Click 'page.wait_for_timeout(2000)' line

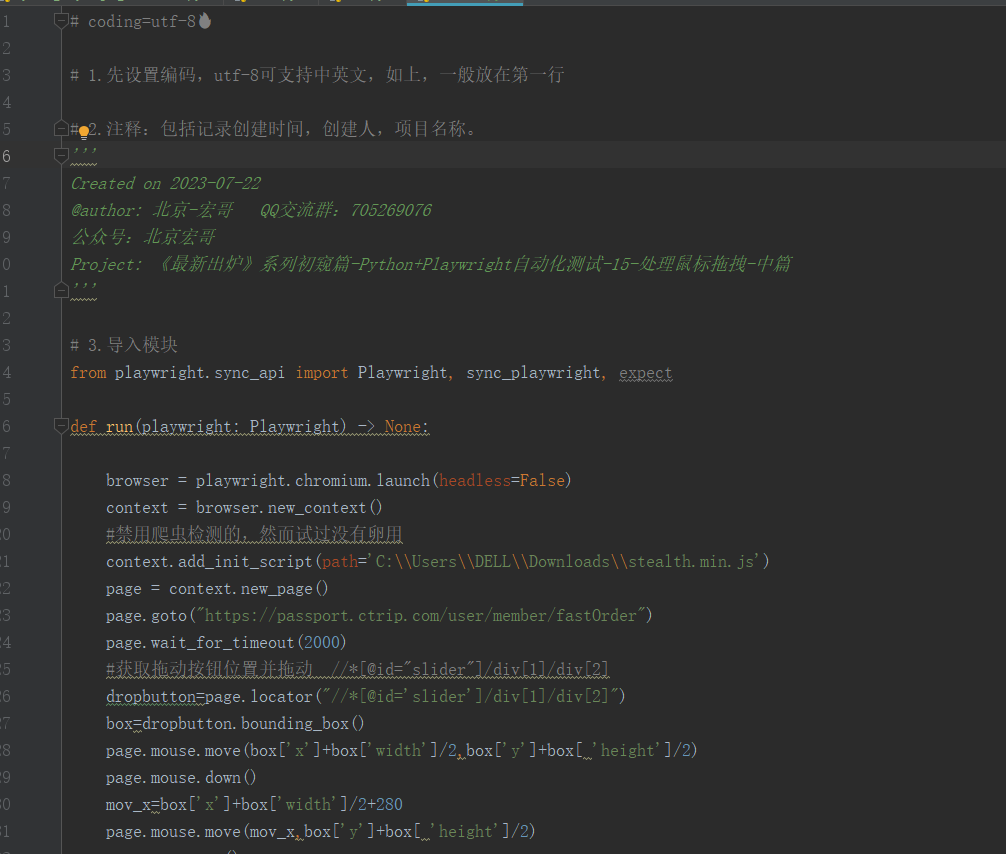(226, 642)
